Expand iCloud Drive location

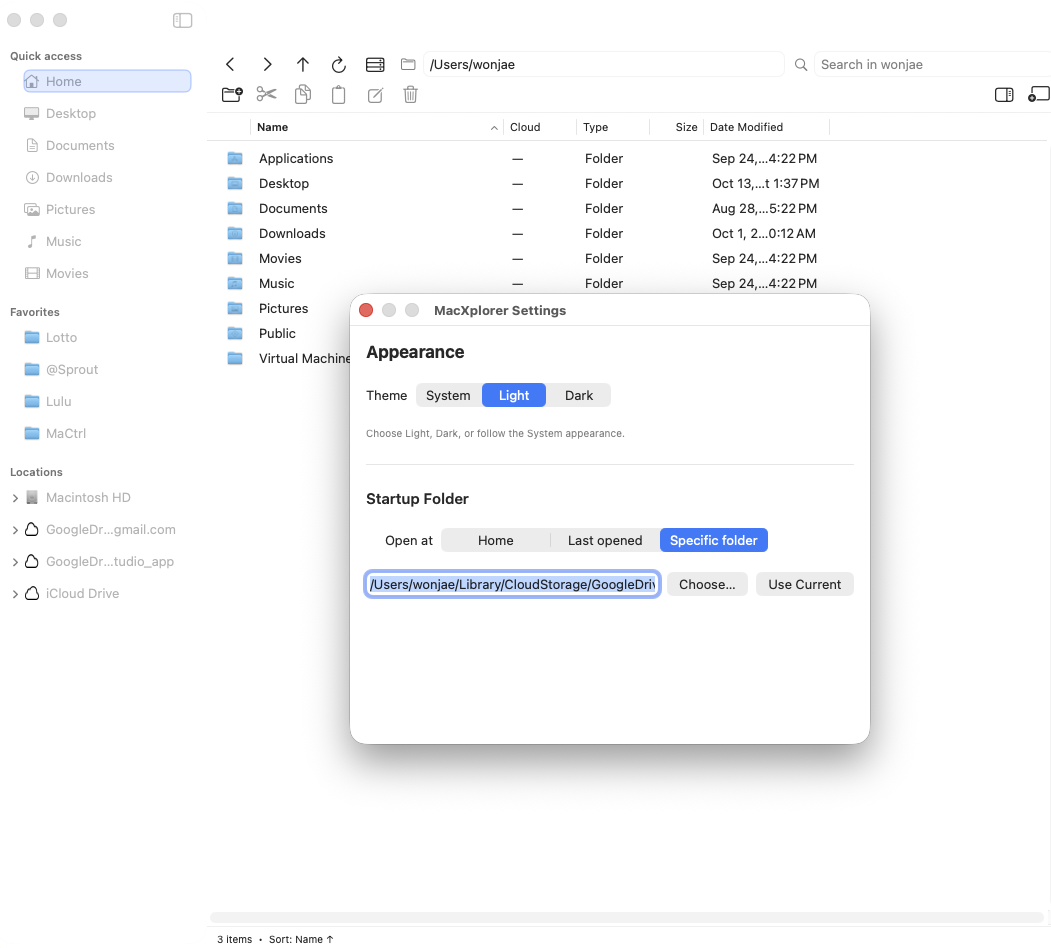pyautogui.click(x=15, y=594)
